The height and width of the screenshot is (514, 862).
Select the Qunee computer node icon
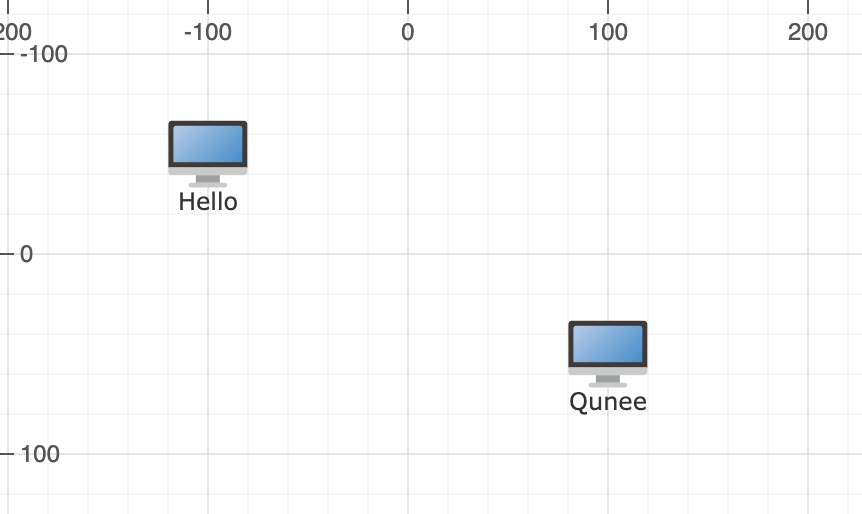[x=607, y=354]
